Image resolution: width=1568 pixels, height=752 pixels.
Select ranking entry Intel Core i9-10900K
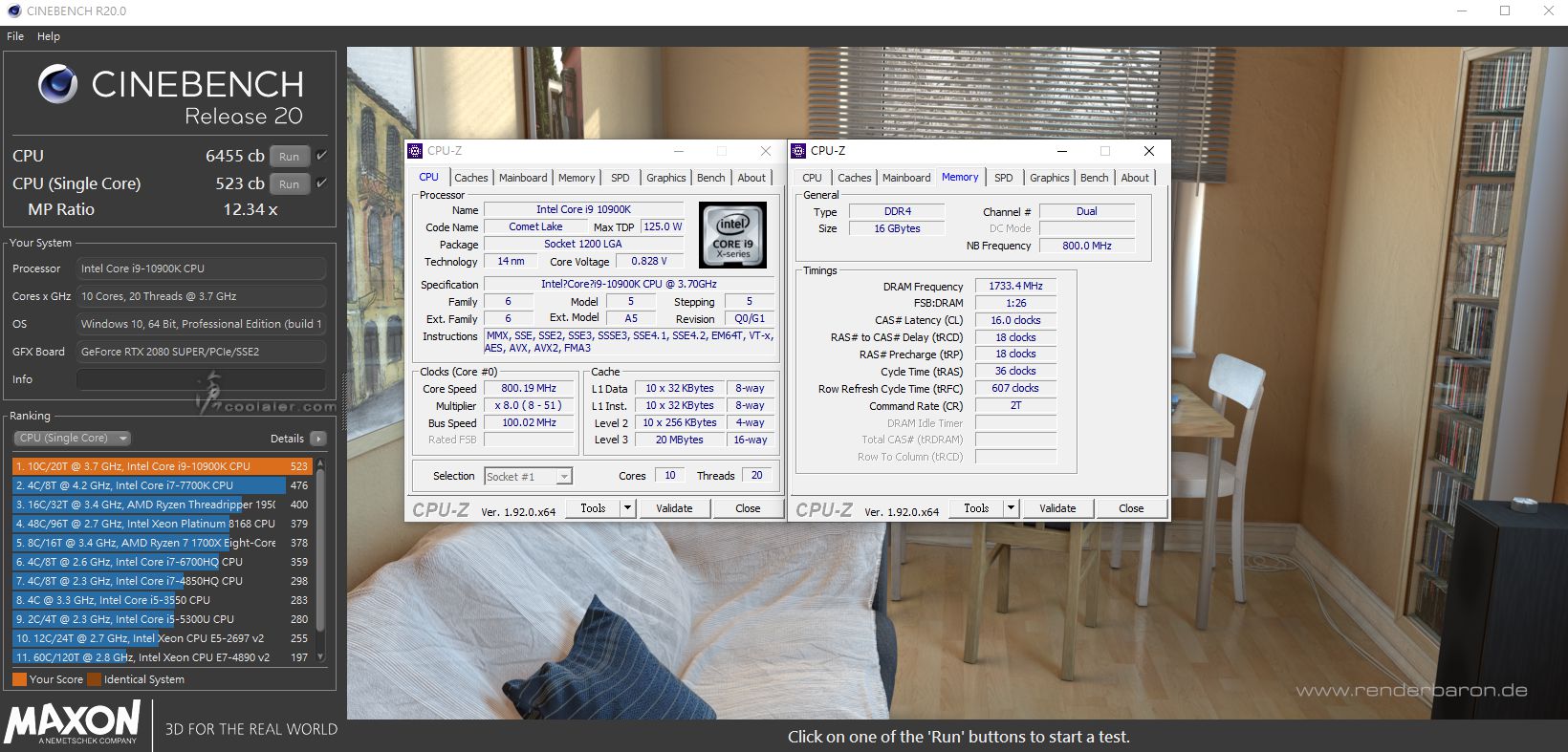tap(163, 466)
